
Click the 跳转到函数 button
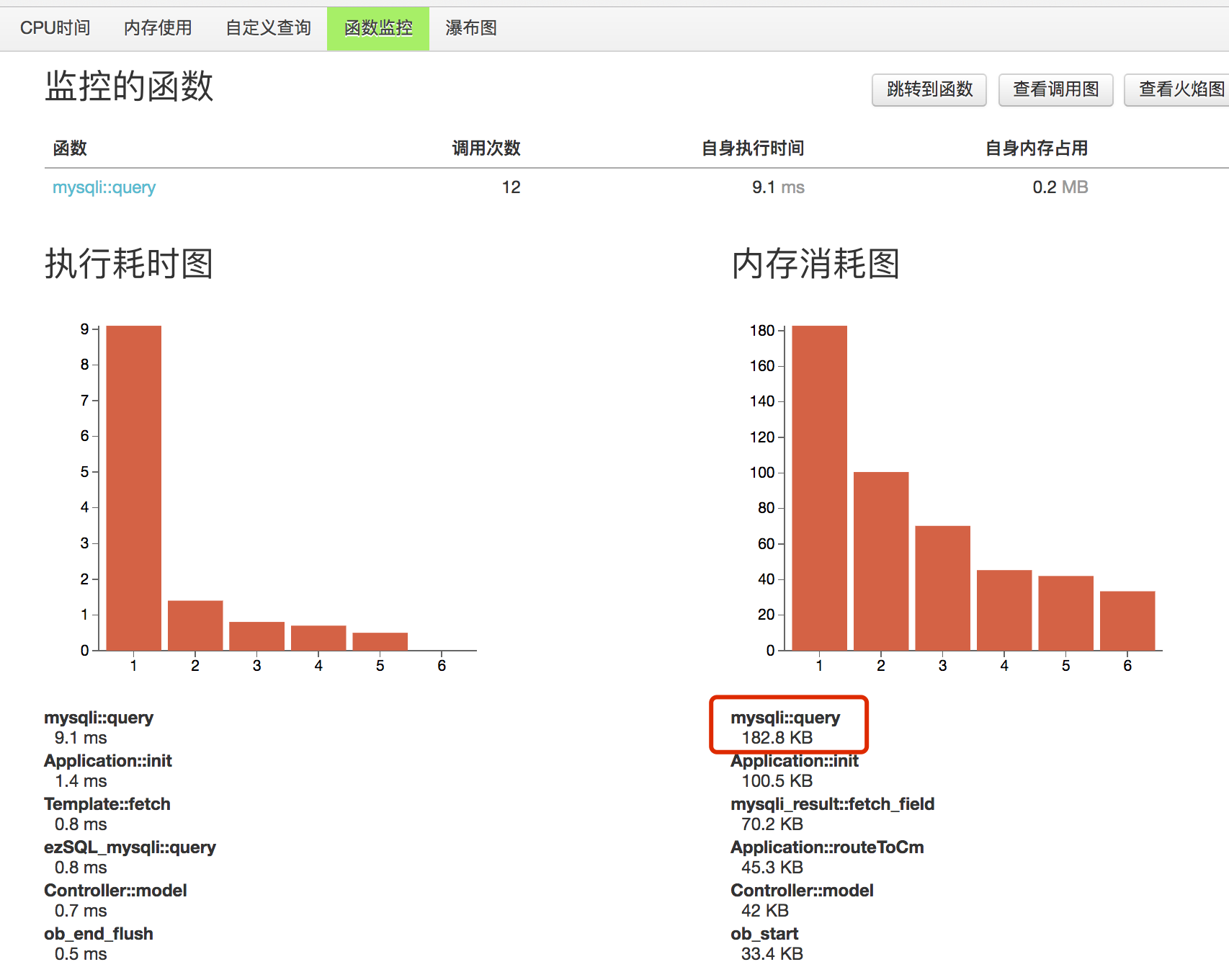click(929, 89)
